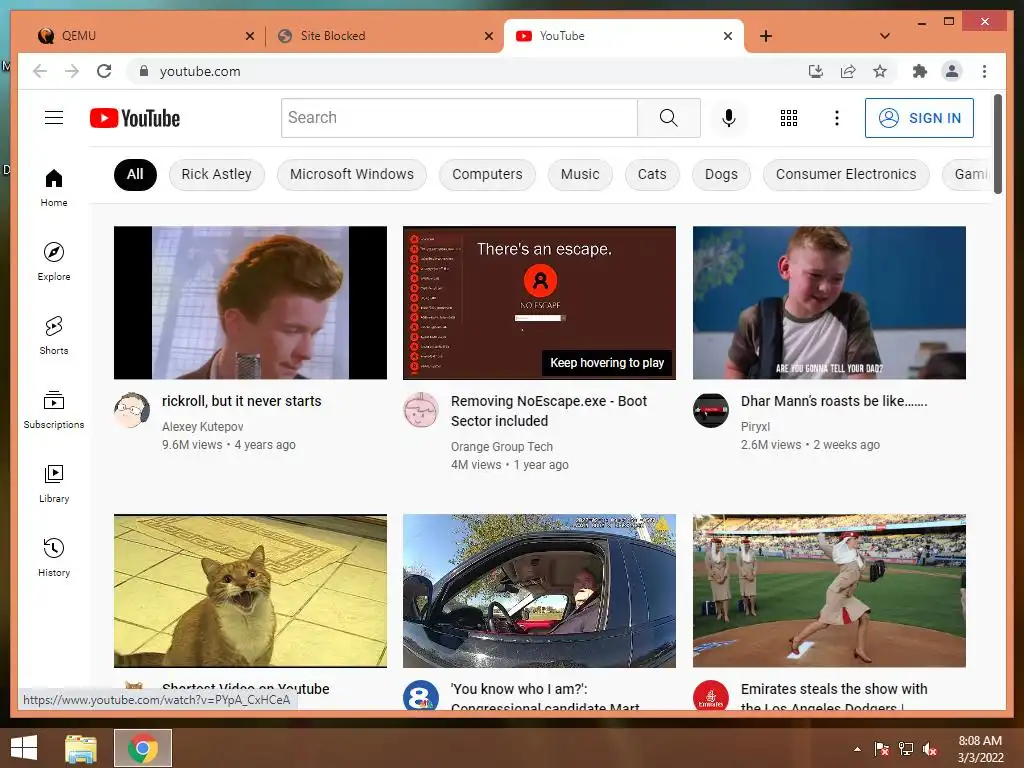
Task: Click the SIGN IN button
Action: 919,118
